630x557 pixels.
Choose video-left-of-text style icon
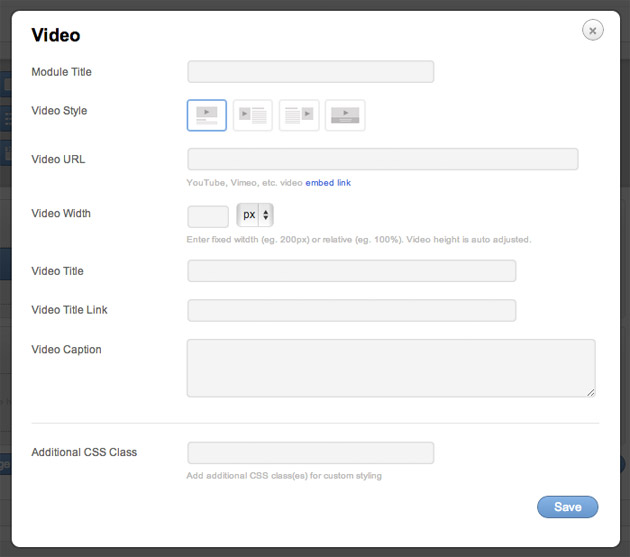click(253, 115)
